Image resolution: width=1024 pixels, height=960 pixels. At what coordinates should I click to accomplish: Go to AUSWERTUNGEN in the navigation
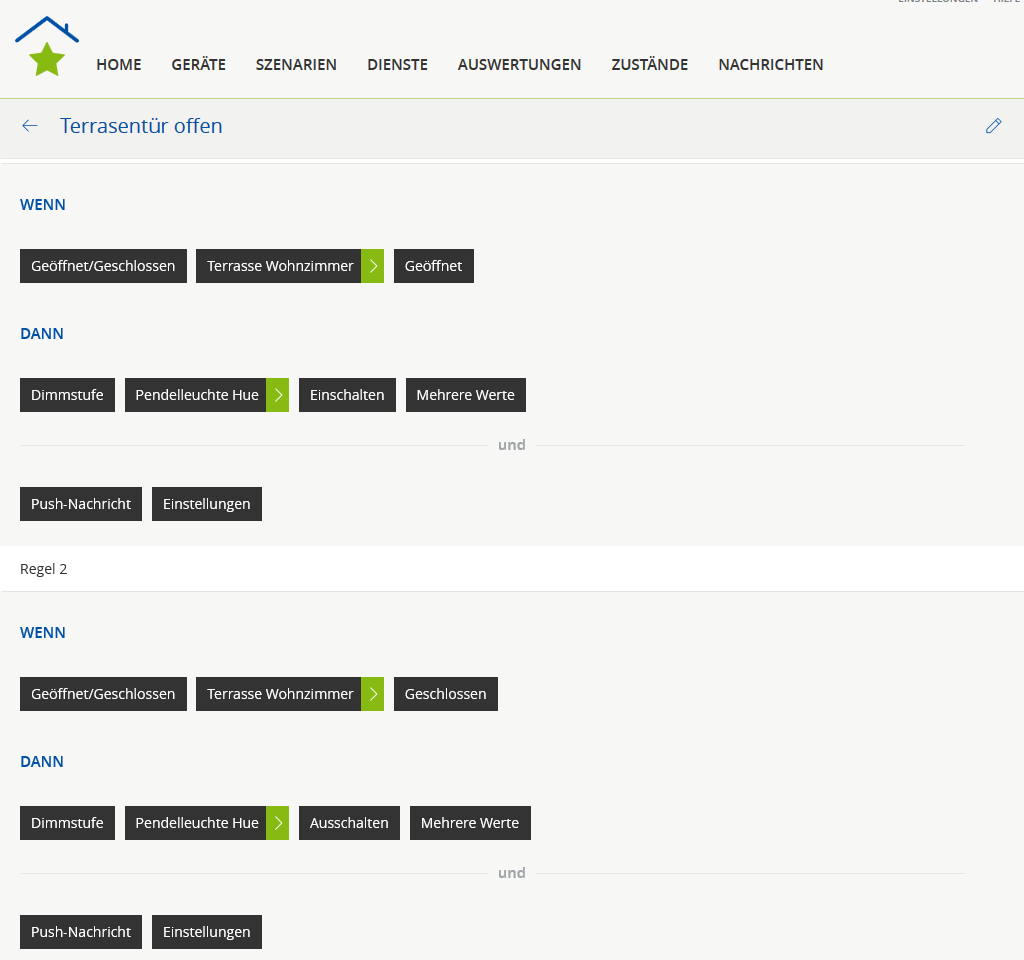pyautogui.click(x=519, y=65)
